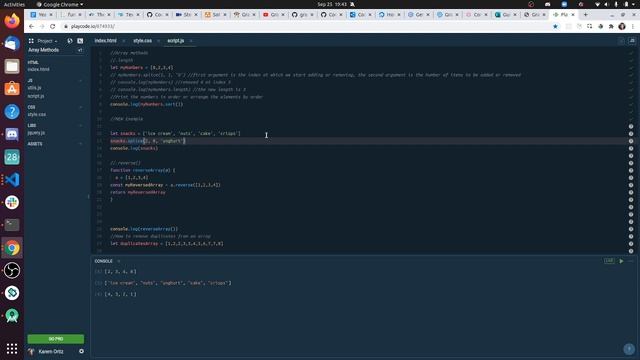Open Discord from the dock
The height and width of the screenshot is (360, 640).
(x=12, y=134)
